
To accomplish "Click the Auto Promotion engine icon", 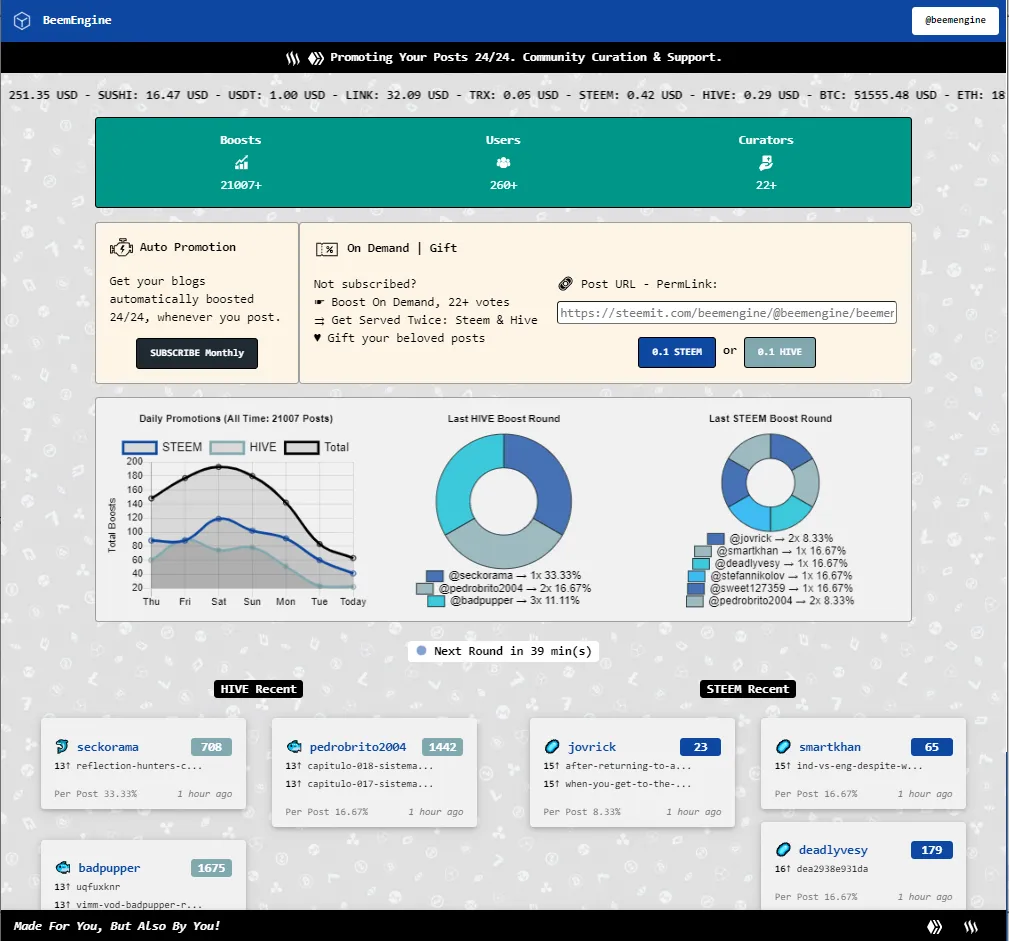I will [x=121, y=247].
